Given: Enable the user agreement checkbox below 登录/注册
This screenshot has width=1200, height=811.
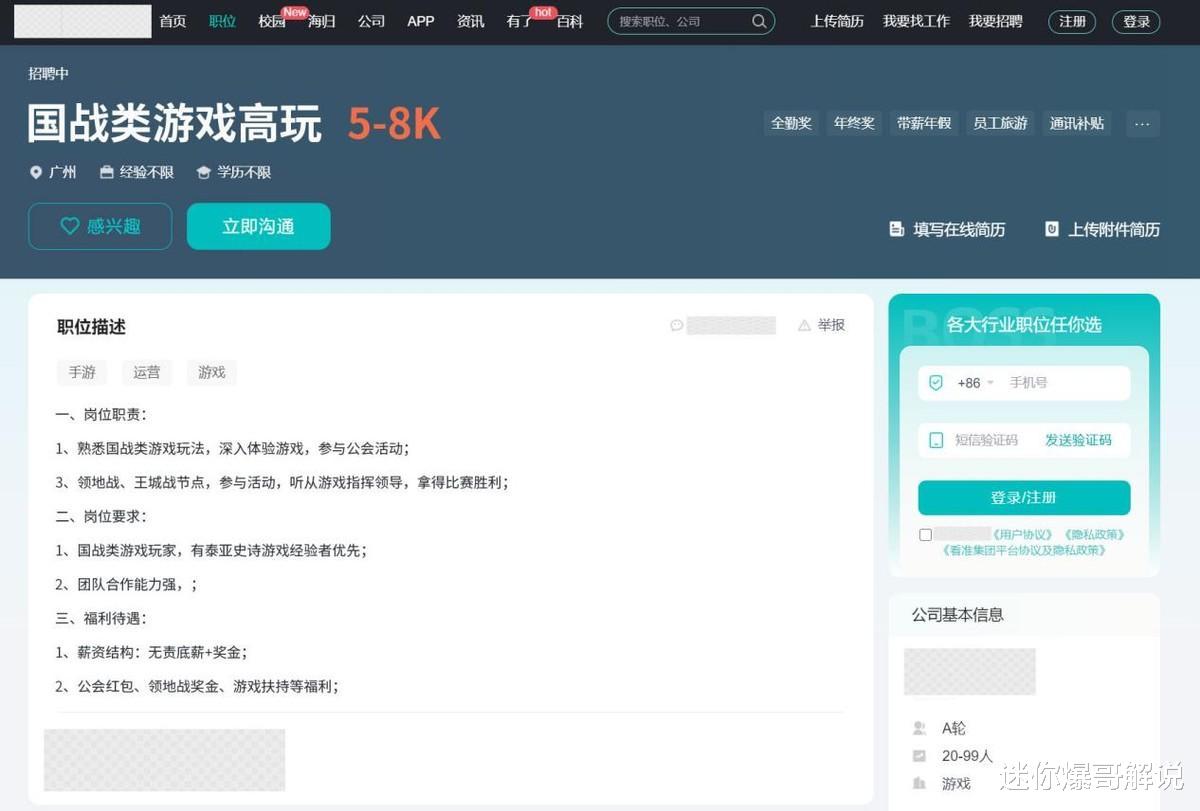Looking at the screenshot, I should (x=925, y=534).
